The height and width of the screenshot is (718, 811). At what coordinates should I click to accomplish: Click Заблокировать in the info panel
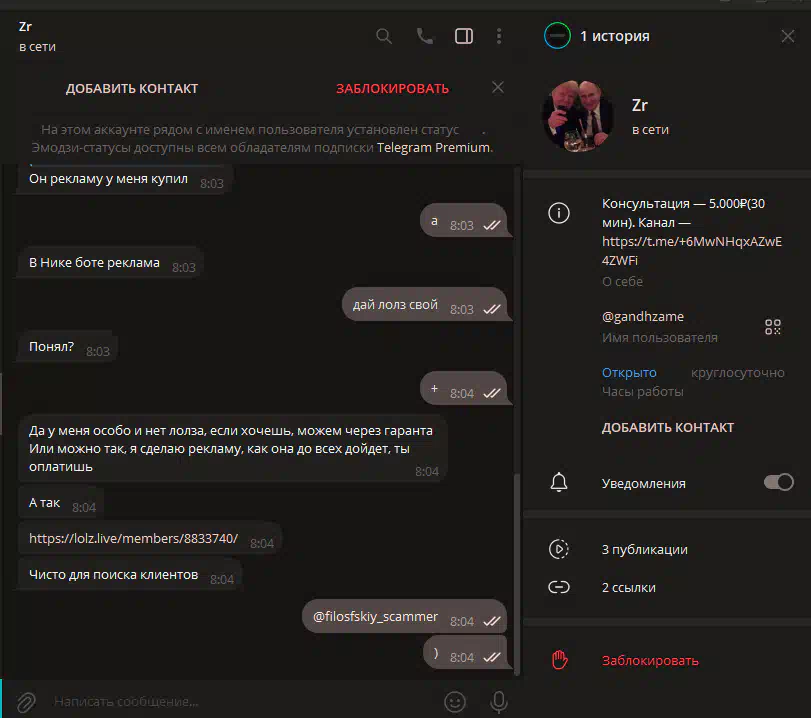coord(650,661)
